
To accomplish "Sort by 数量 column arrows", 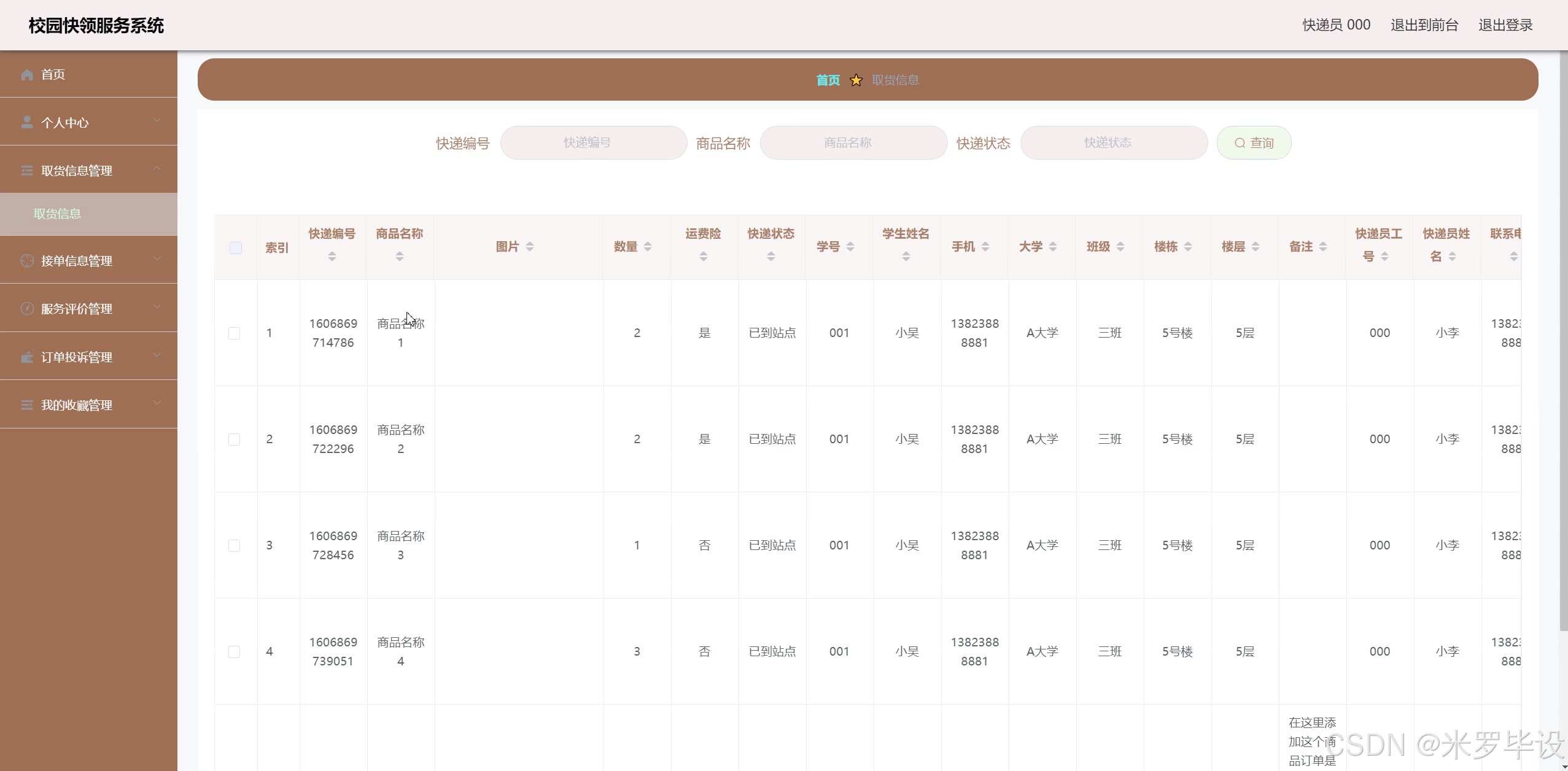I will coord(648,247).
